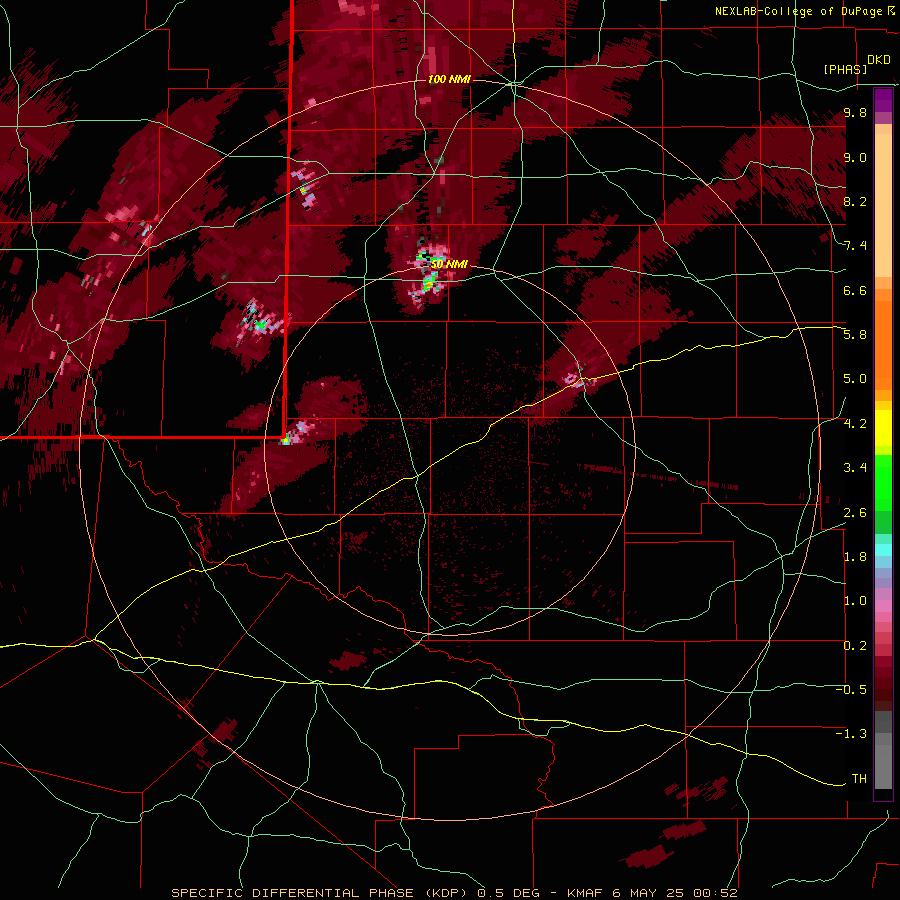
Task: Click the -0.5 color scale value
Action: [851, 689]
